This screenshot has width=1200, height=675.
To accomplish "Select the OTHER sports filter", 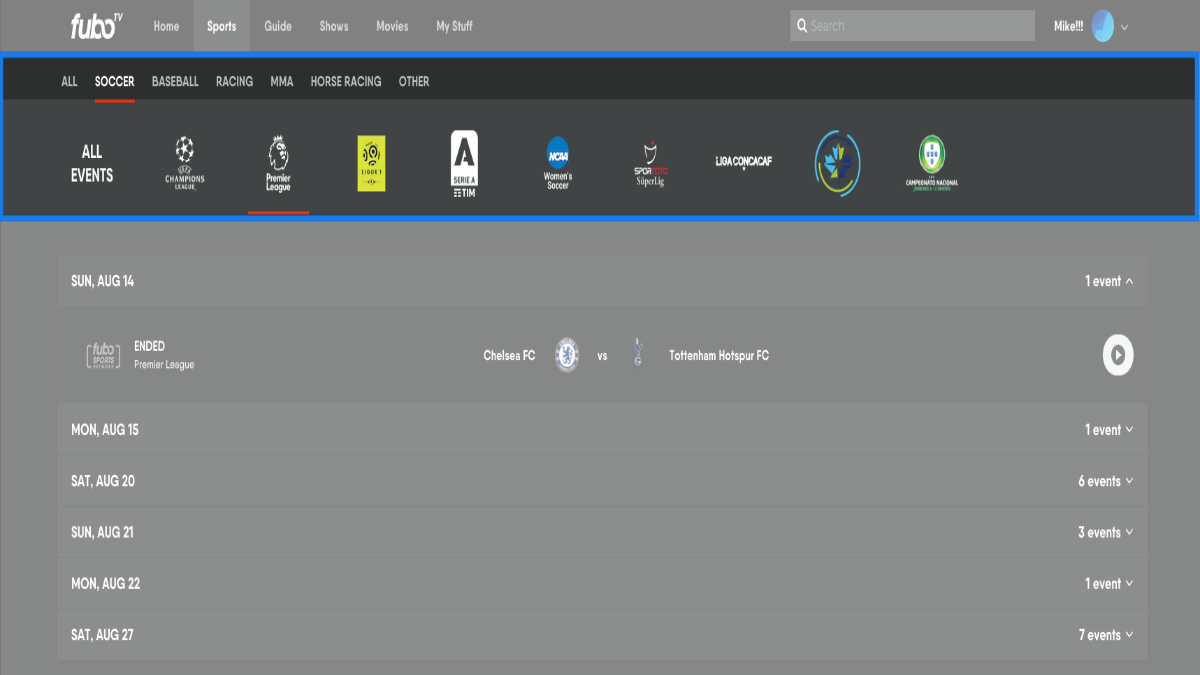I will click(x=414, y=81).
